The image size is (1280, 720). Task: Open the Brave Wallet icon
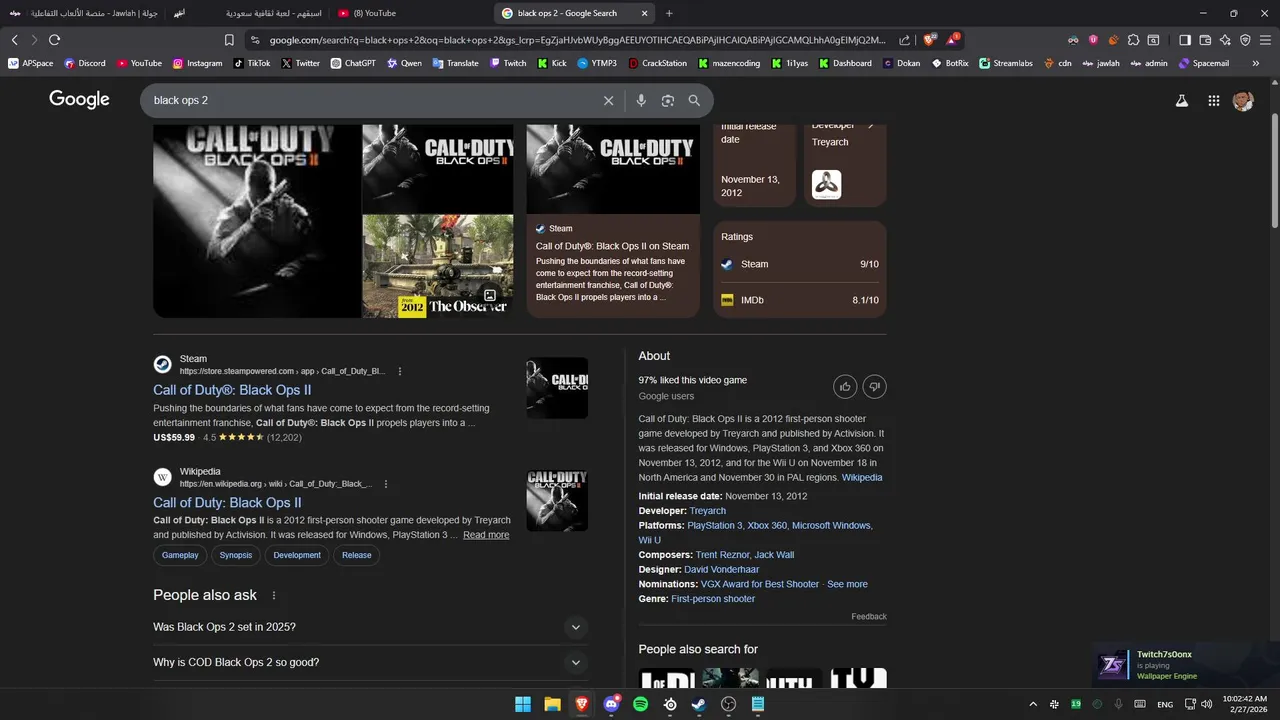click(x=1205, y=40)
